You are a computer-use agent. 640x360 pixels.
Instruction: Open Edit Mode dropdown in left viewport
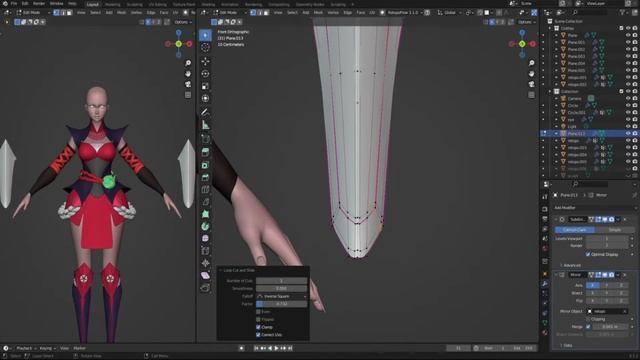tap(33, 13)
